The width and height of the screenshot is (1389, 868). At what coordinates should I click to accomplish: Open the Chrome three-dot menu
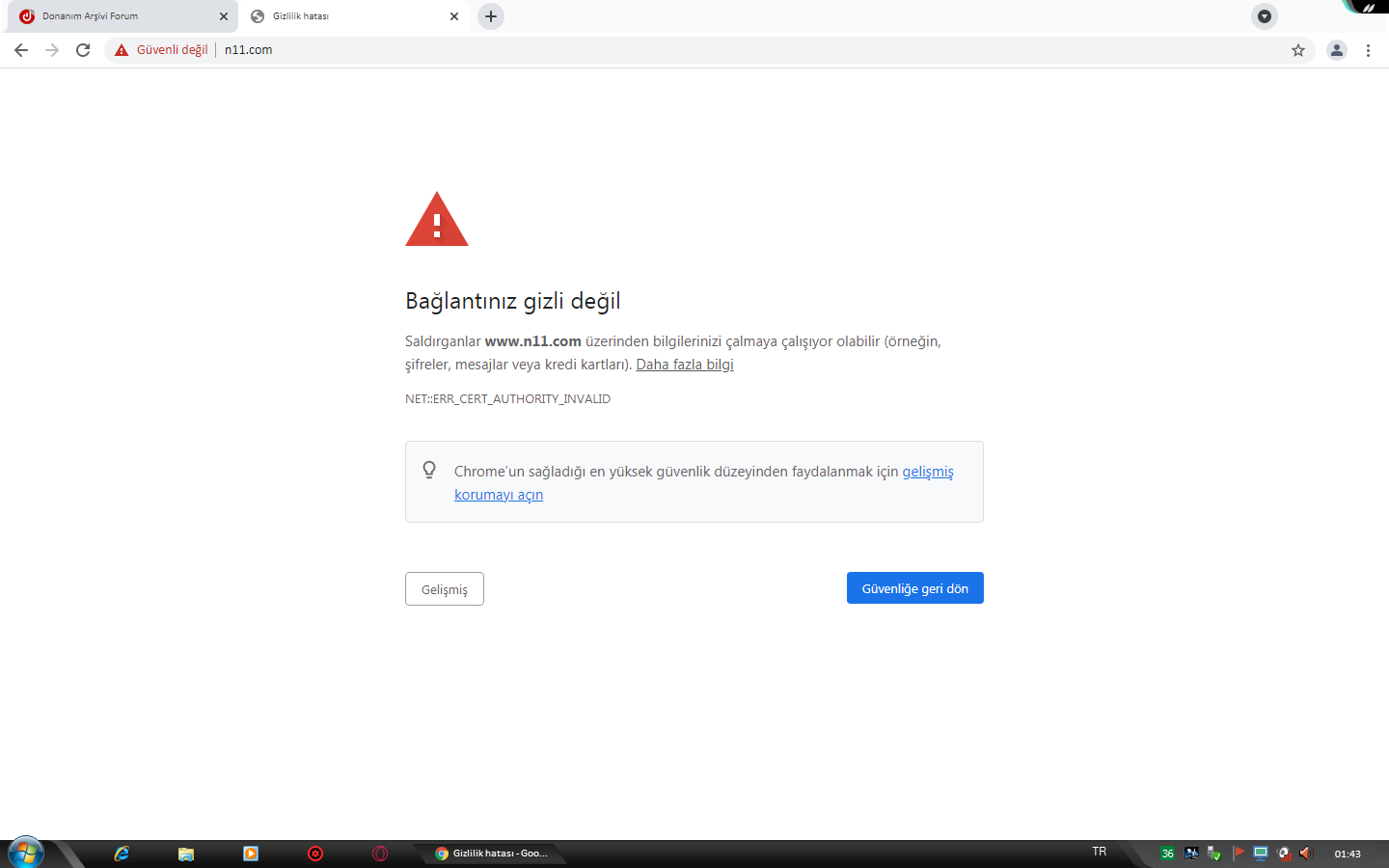1368,50
